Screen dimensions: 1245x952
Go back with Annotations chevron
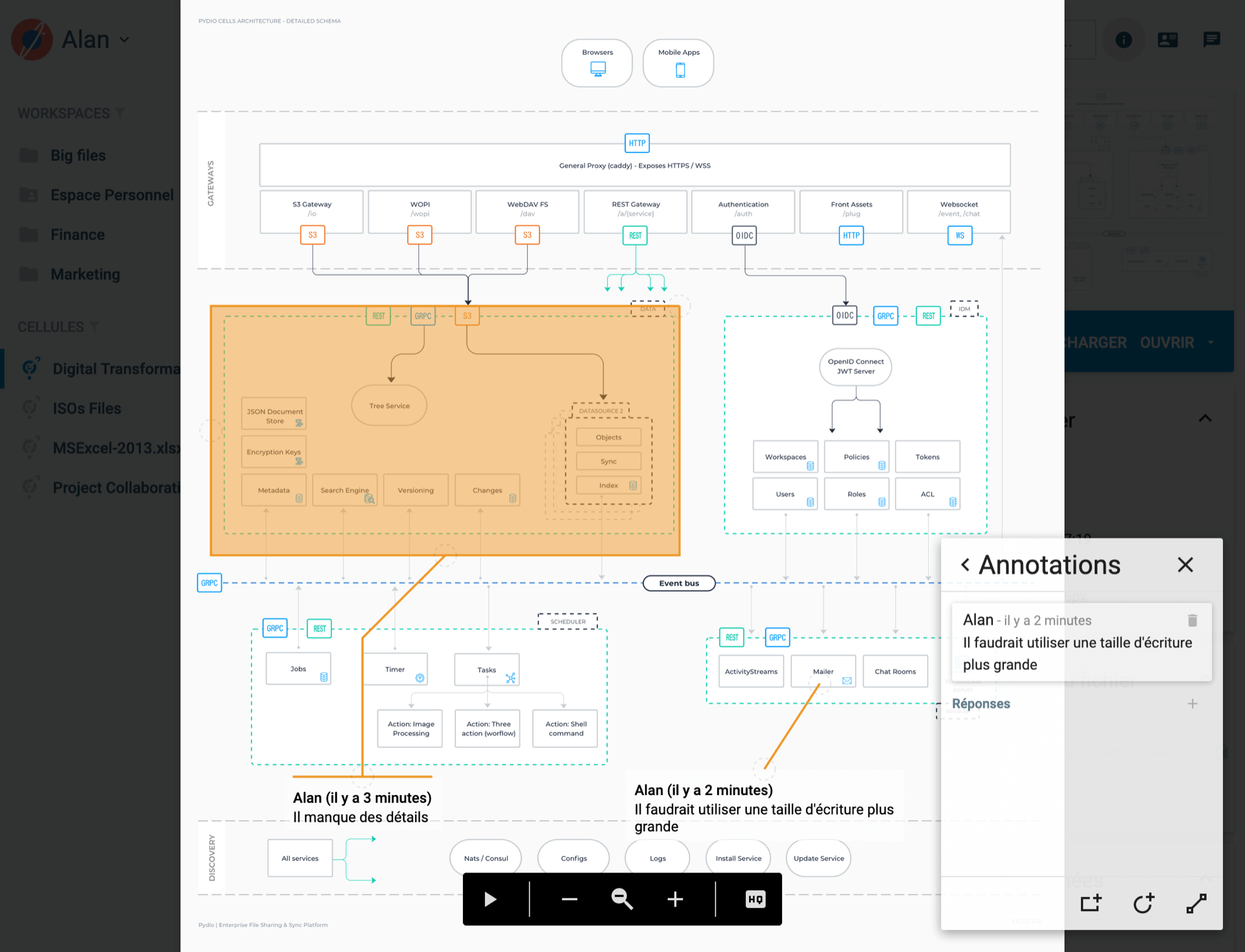966,565
